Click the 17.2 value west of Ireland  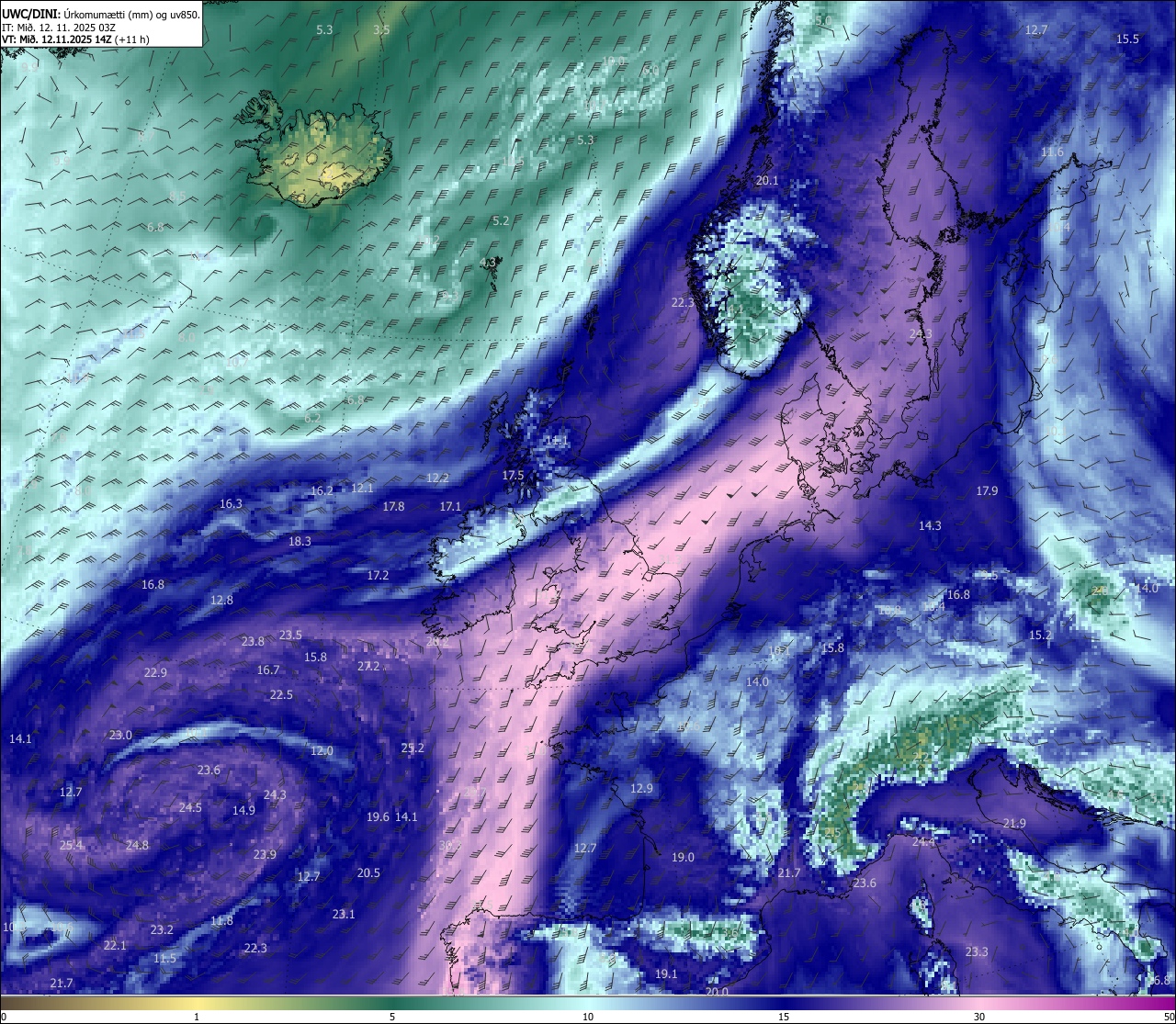(378, 576)
